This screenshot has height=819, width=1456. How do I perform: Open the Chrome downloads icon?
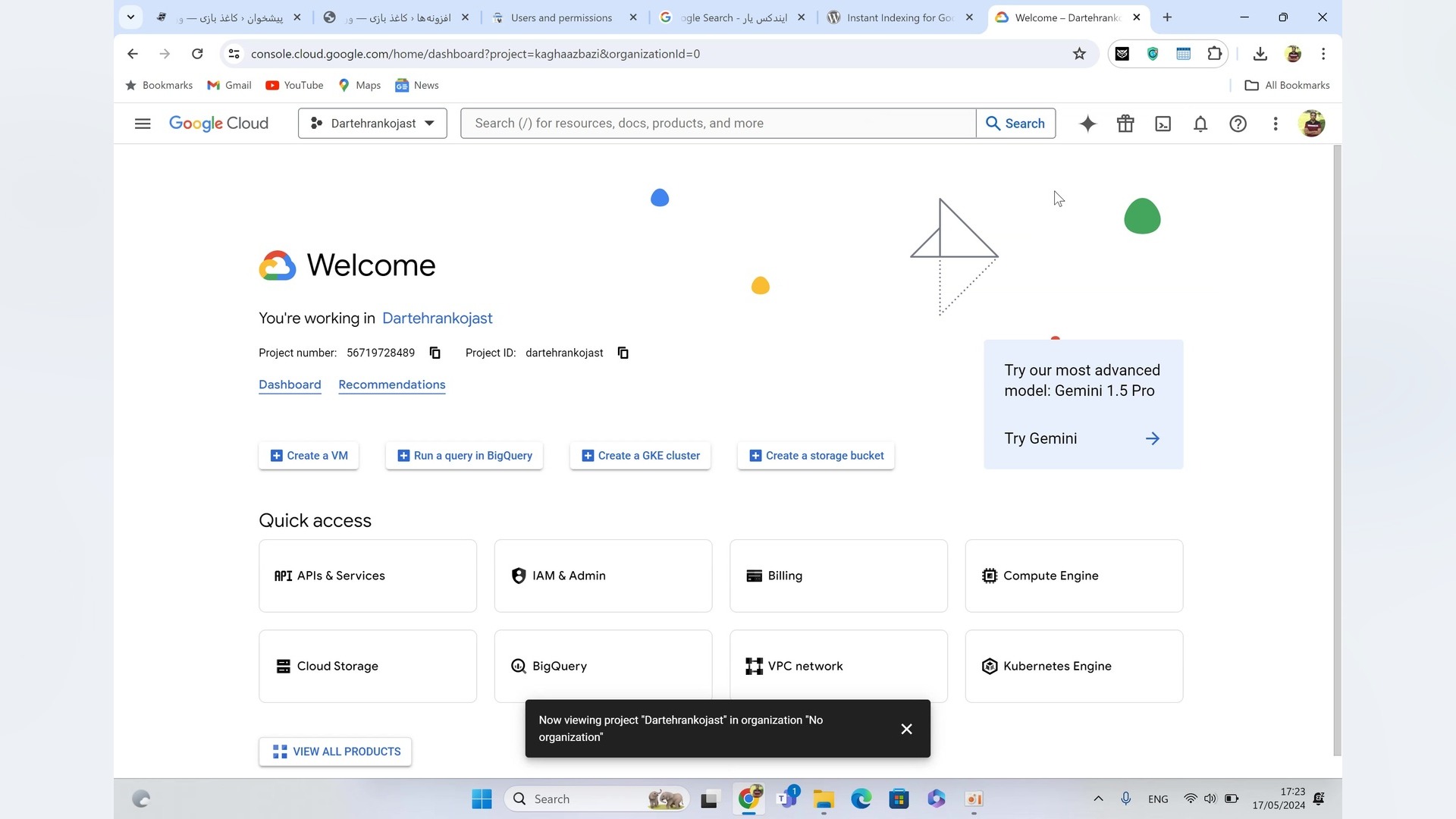coord(1260,54)
